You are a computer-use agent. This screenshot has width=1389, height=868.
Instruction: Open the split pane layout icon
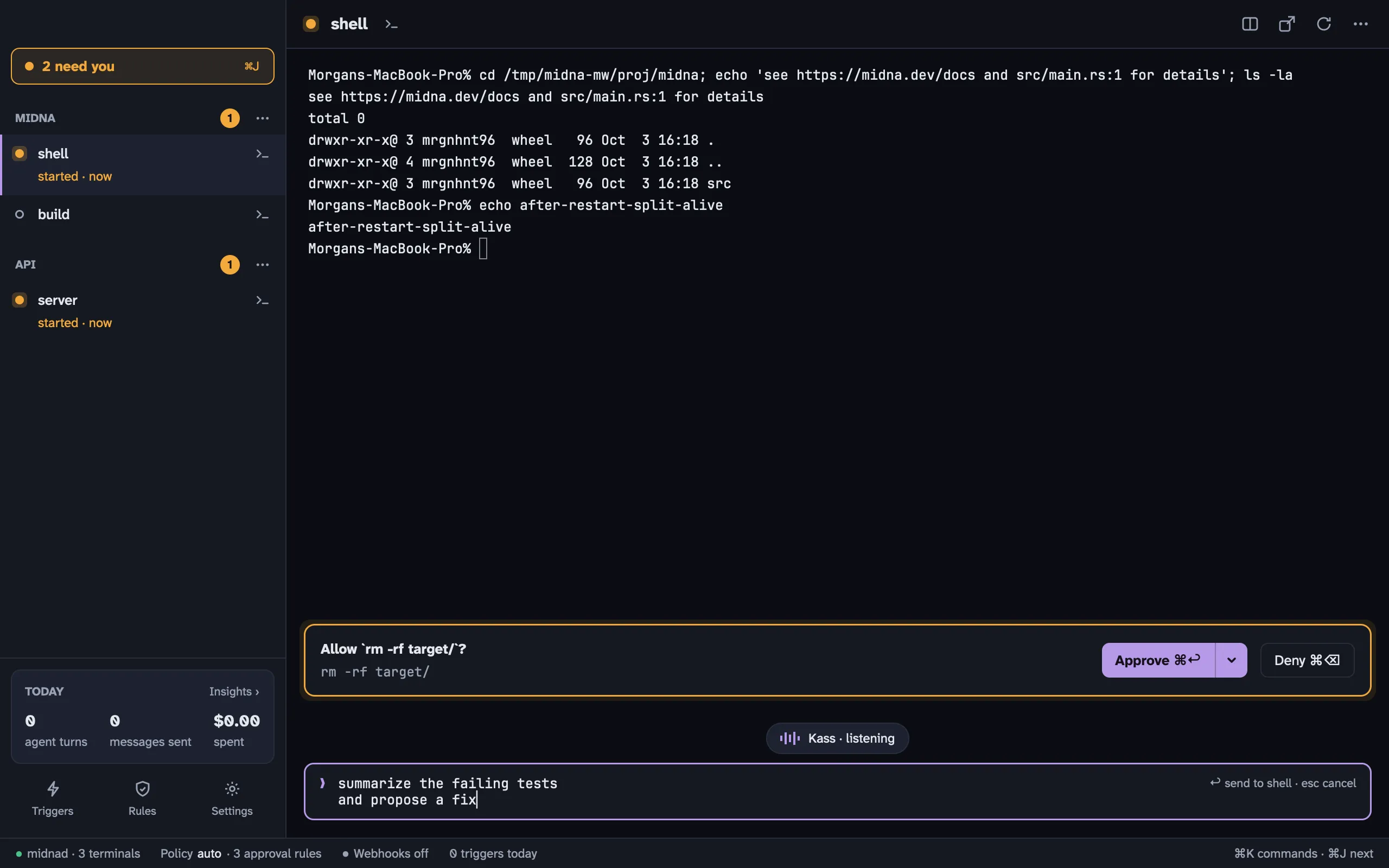pos(1250,24)
